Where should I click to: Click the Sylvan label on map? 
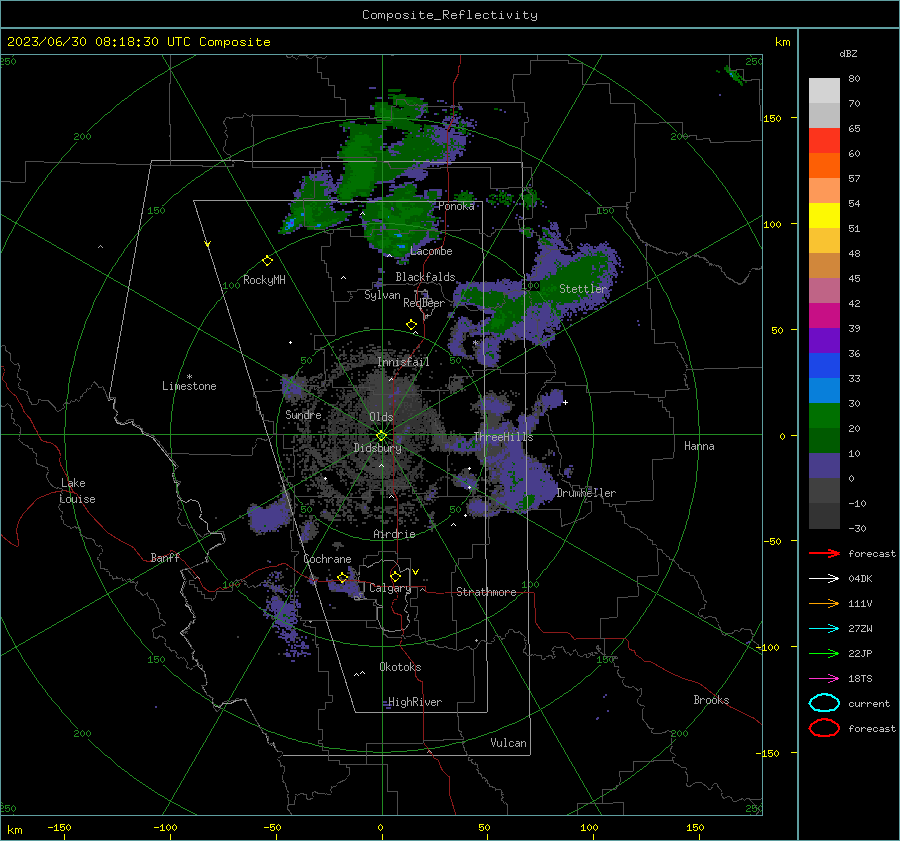click(x=382, y=295)
